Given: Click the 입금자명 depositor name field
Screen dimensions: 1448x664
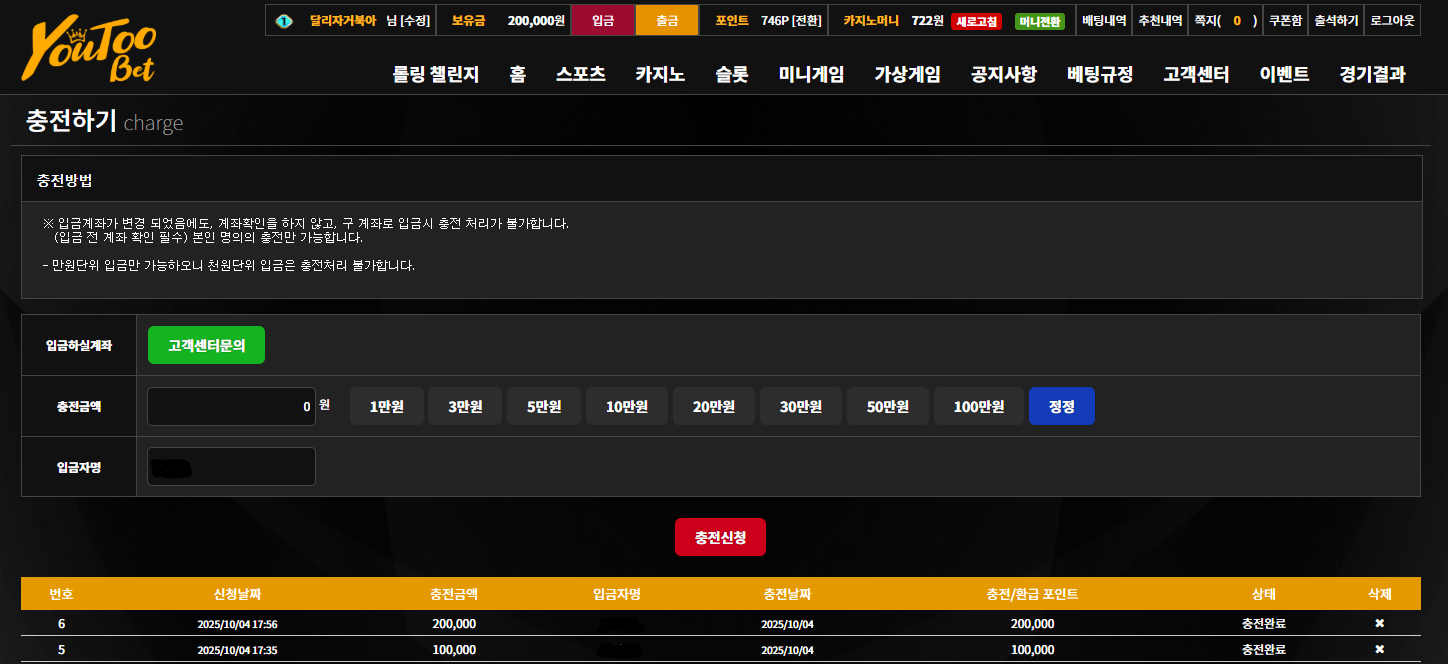Looking at the screenshot, I should [231, 466].
